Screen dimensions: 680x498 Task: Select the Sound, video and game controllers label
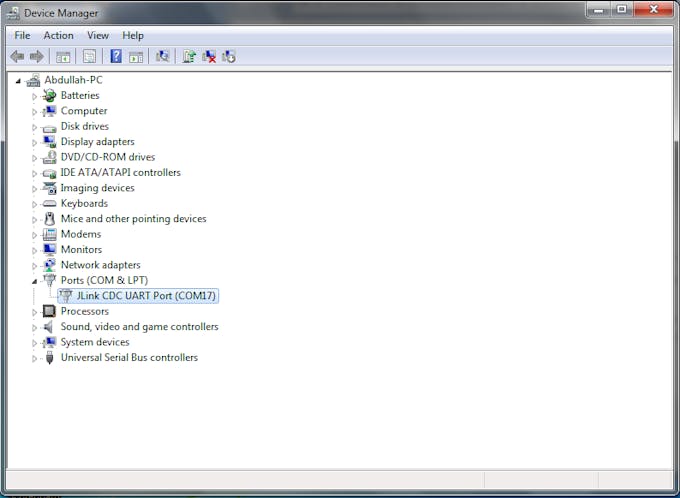pyautogui.click(x=139, y=327)
